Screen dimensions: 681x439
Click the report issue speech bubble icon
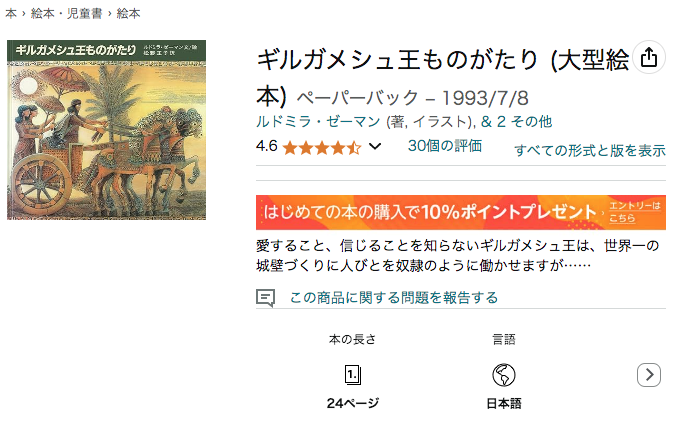pos(265,297)
